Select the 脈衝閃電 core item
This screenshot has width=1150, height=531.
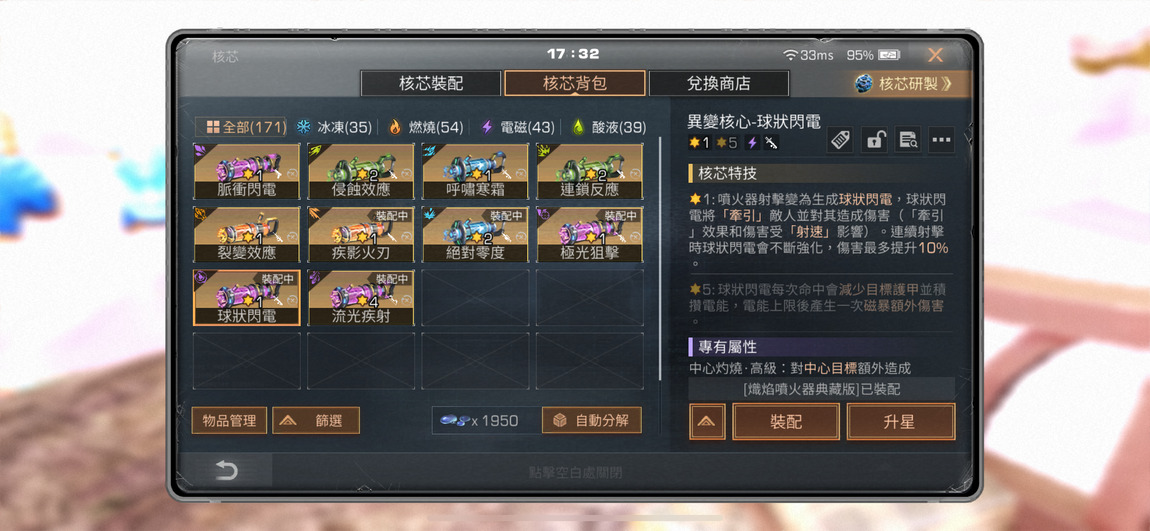246,172
